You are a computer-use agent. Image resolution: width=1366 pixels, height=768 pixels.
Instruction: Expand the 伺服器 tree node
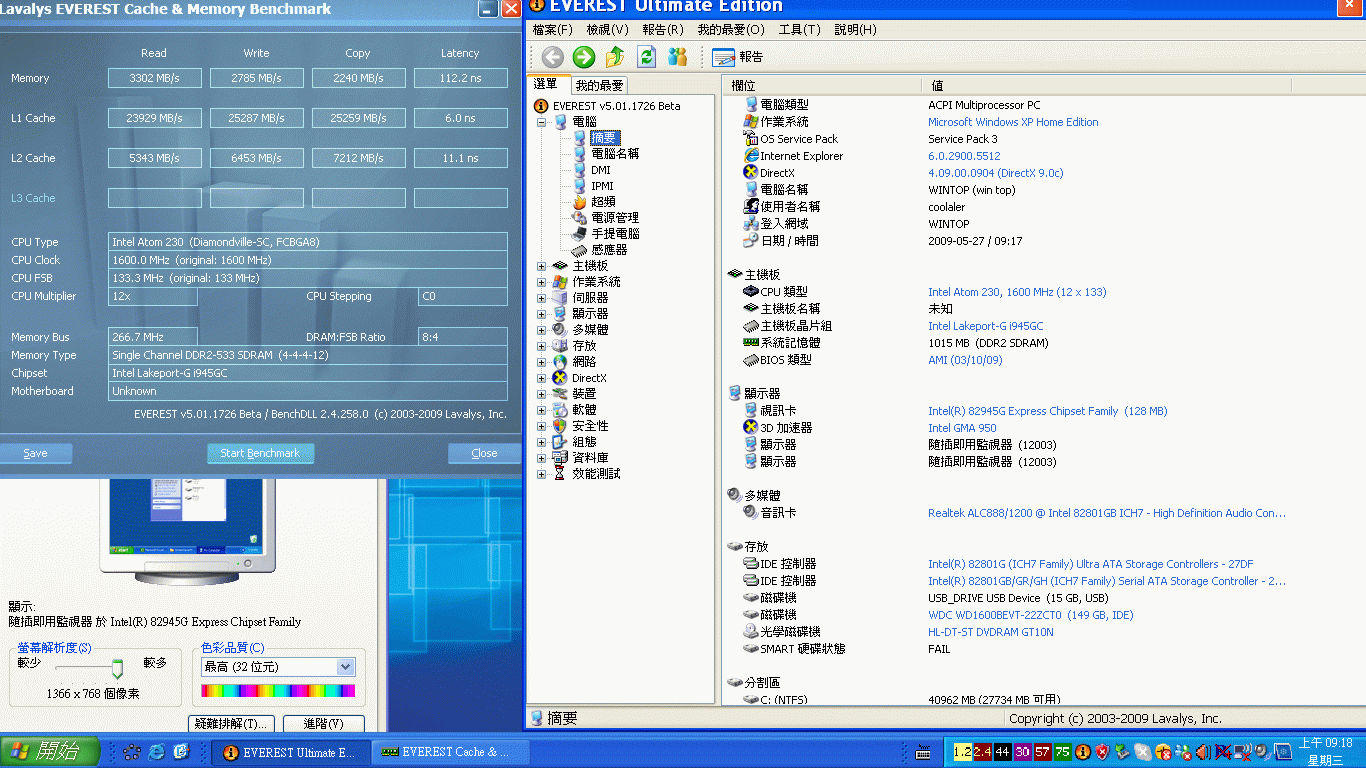coord(542,298)
